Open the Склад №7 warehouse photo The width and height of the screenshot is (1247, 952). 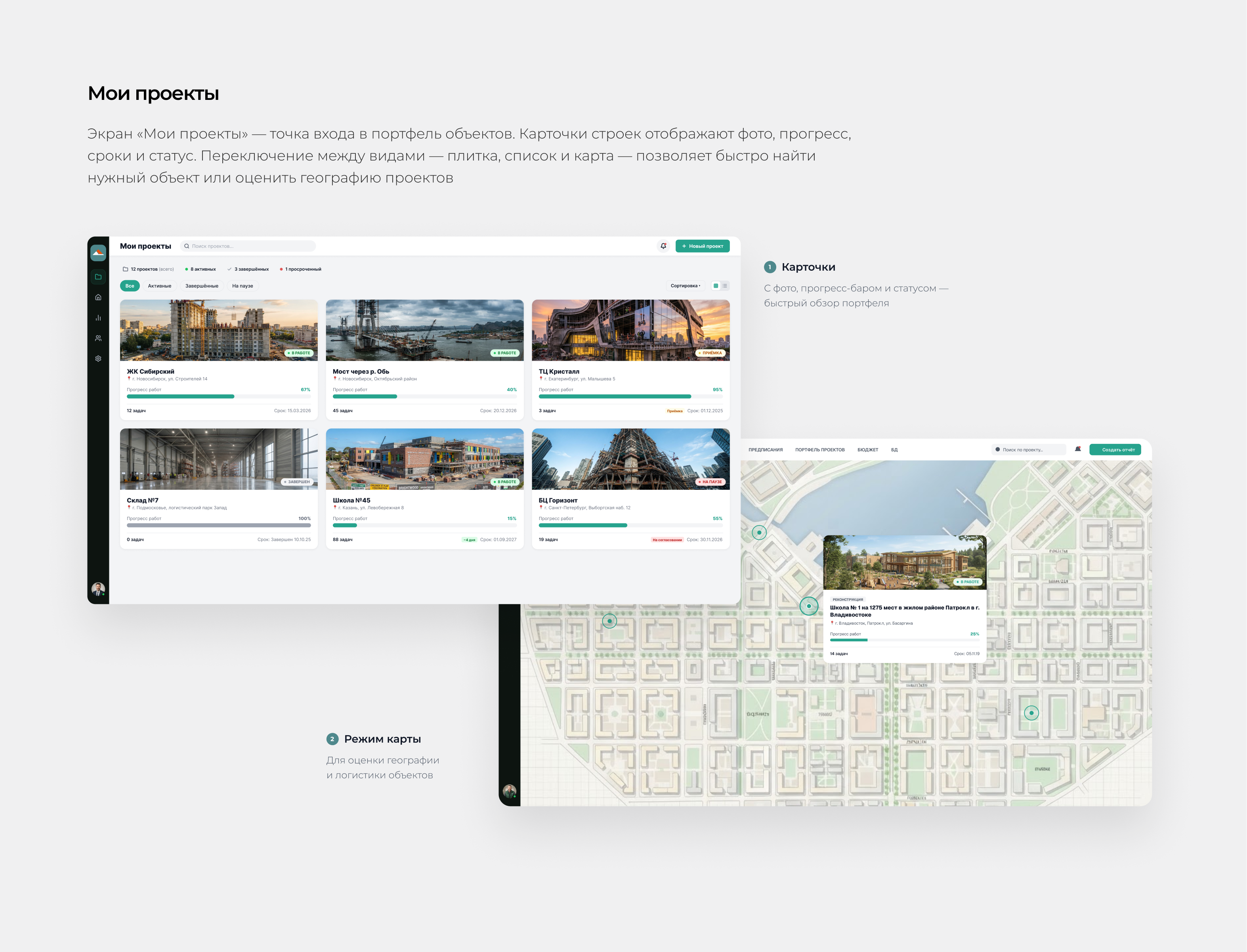[x=219, y=459]
